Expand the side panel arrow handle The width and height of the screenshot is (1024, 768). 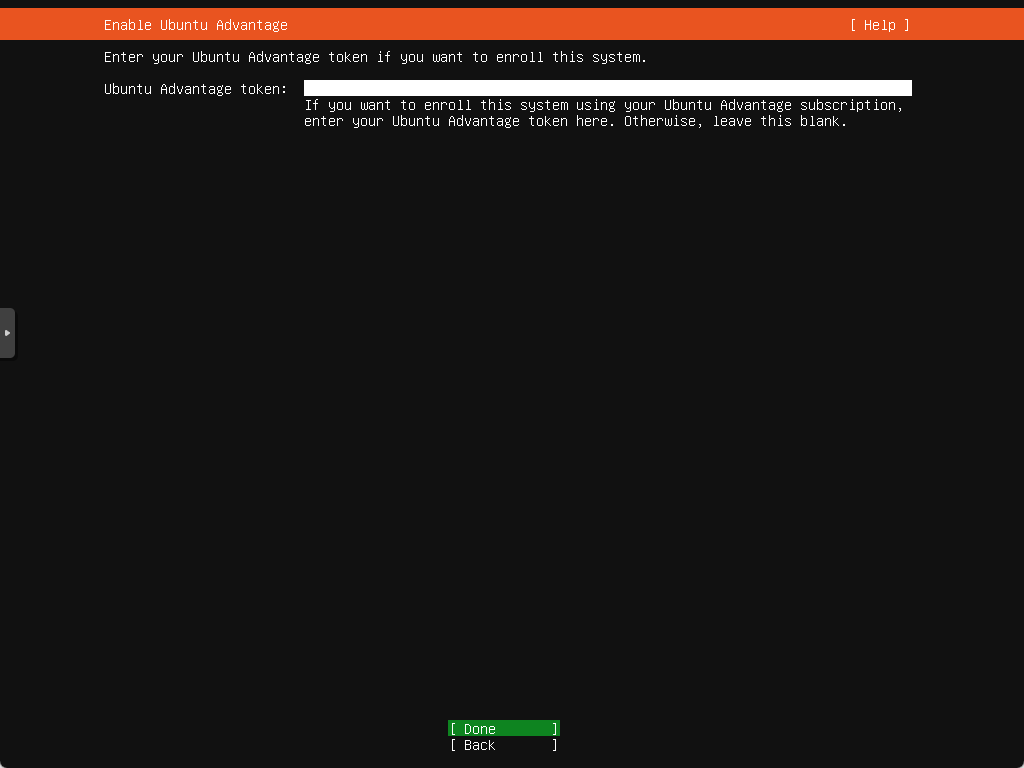[x=7, y=333]
